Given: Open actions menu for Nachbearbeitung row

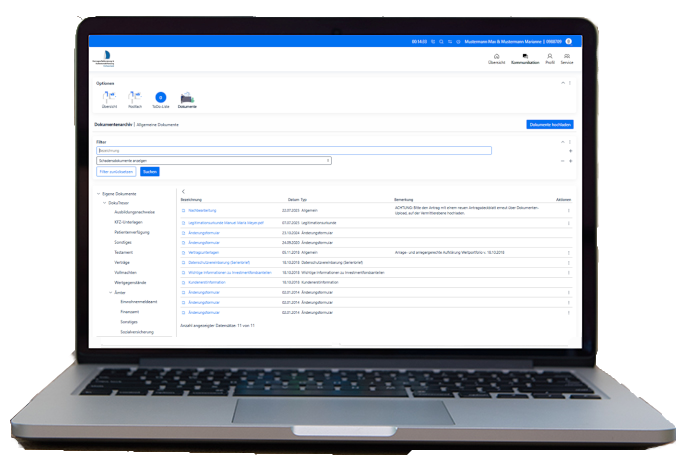Looking at the screenshot, I should point(569,211).
